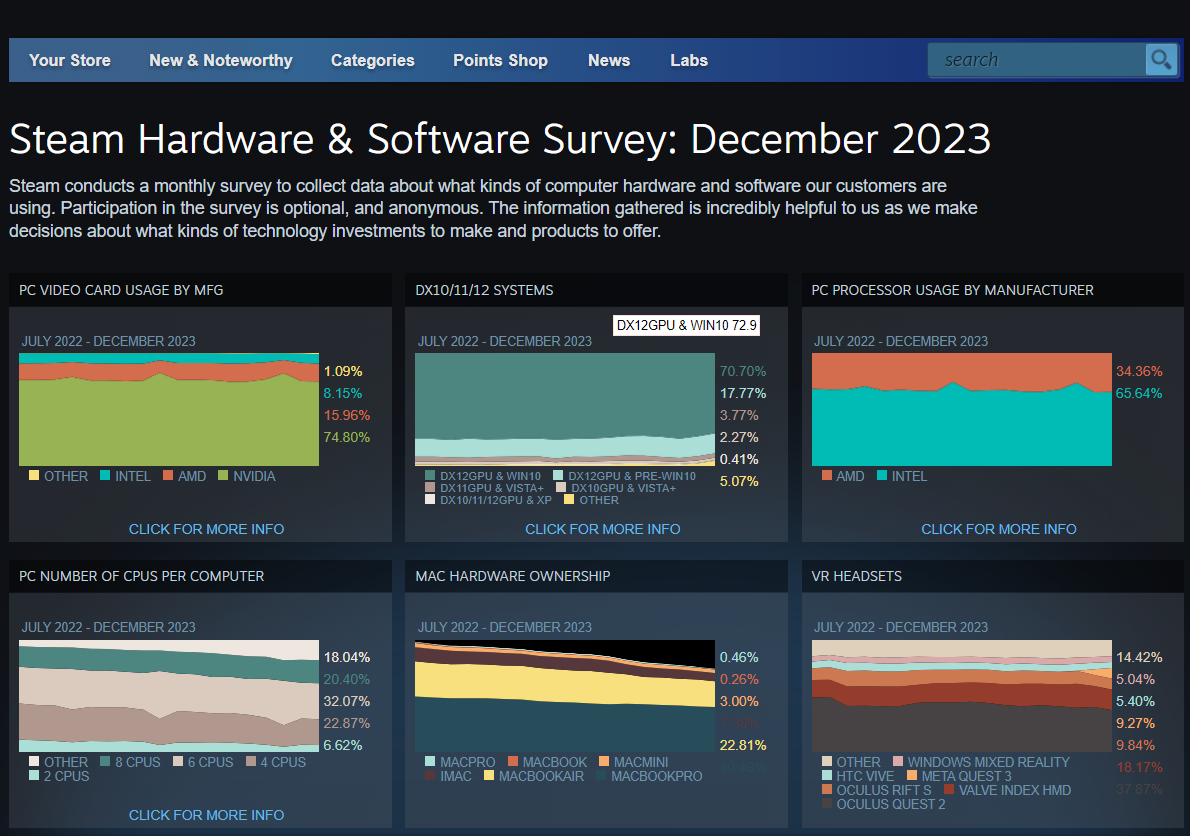1190x836 pixels.
Task: Click the green NVIDIA legend swatch
Action: (x=223, y=476)
